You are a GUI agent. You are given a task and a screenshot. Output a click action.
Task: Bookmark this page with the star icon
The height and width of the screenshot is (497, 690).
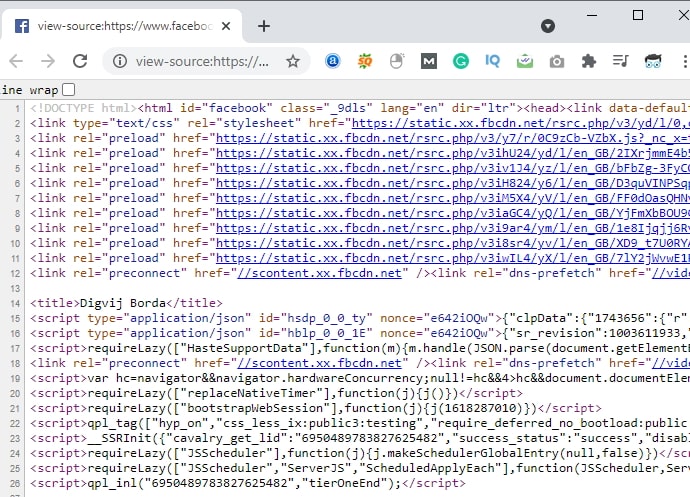pyautogui.click(x=293, y=61)
